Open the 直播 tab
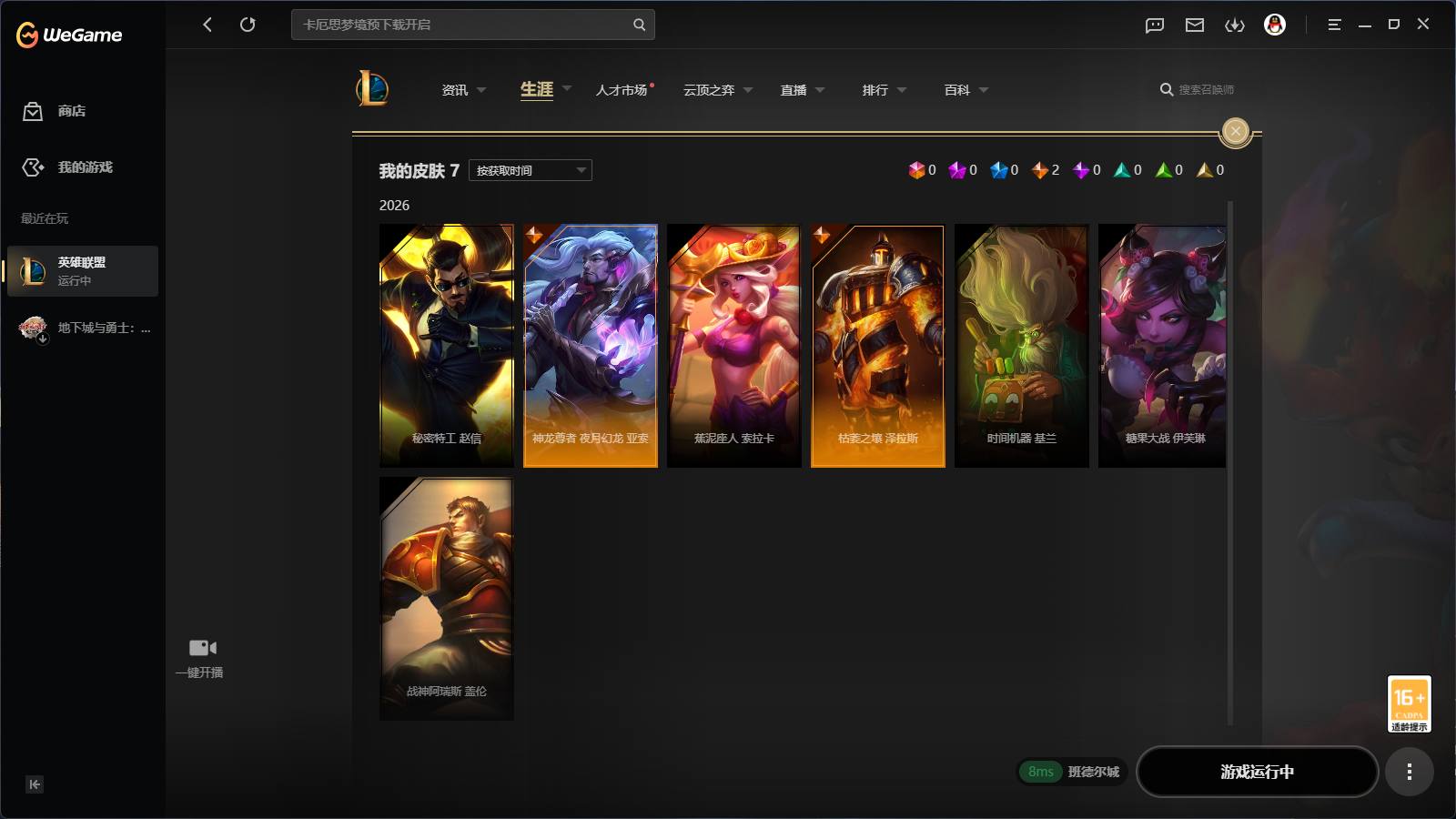Screen dimensions: 1456x819 [794, 90]
